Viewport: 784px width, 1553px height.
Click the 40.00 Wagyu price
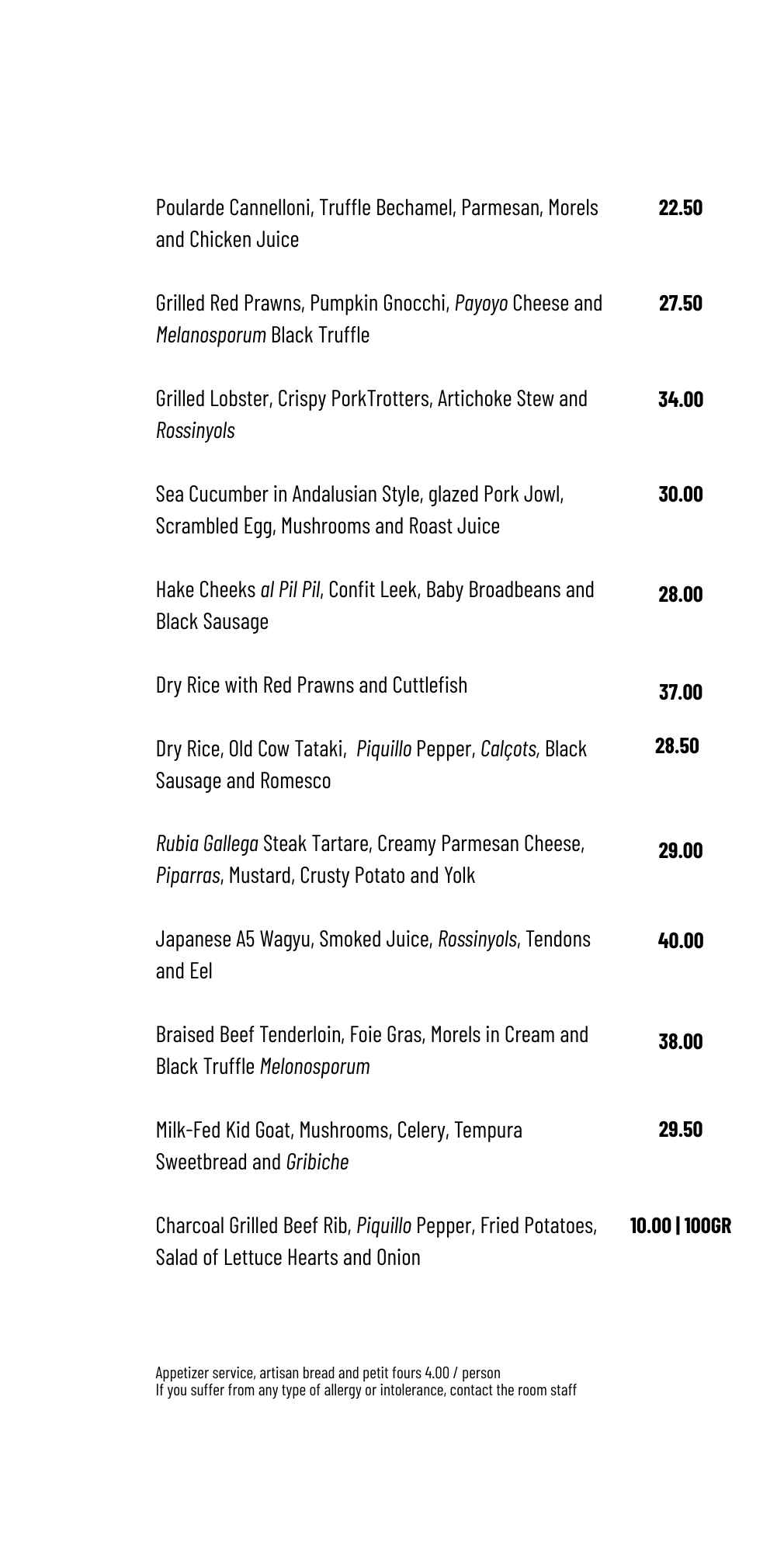tap(681, 940)
